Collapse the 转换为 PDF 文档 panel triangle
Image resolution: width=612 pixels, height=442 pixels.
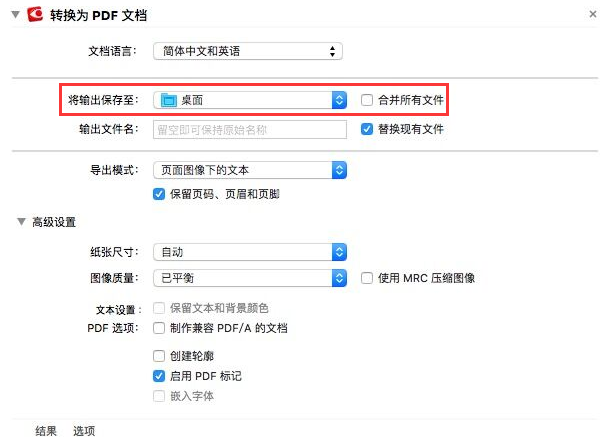[14, 14]
